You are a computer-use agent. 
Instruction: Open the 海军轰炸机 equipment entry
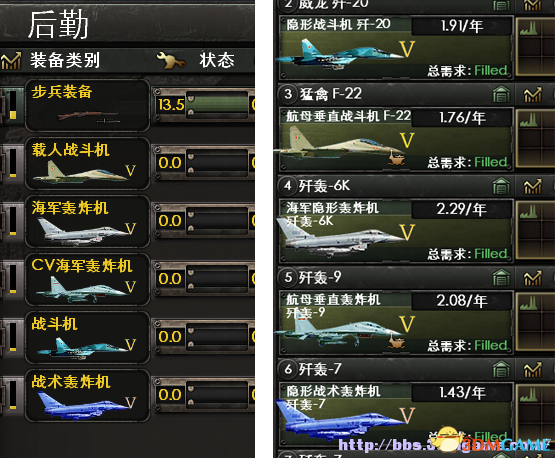point(87,222)
